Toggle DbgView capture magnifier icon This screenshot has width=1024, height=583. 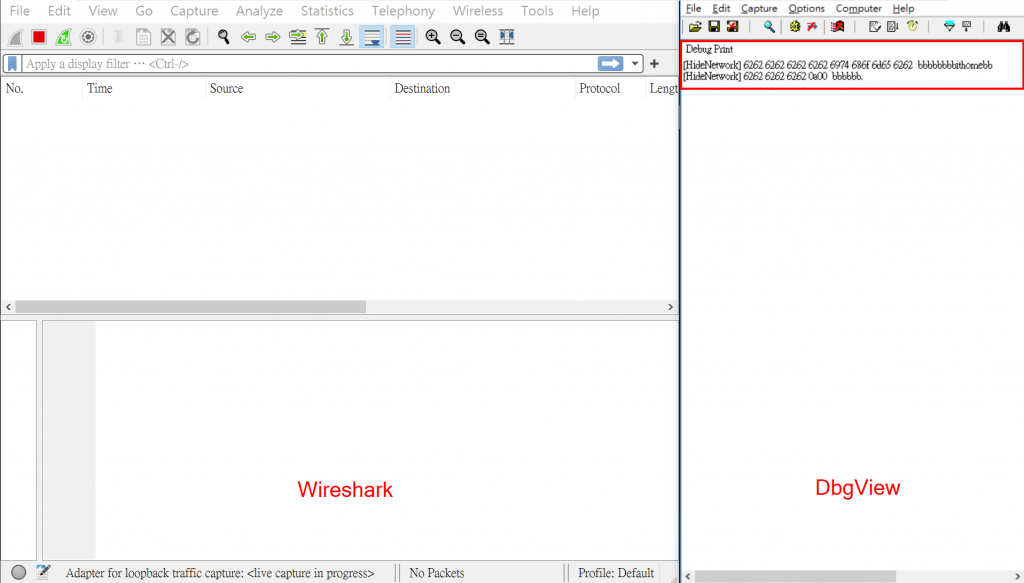(x=769, y=27)
